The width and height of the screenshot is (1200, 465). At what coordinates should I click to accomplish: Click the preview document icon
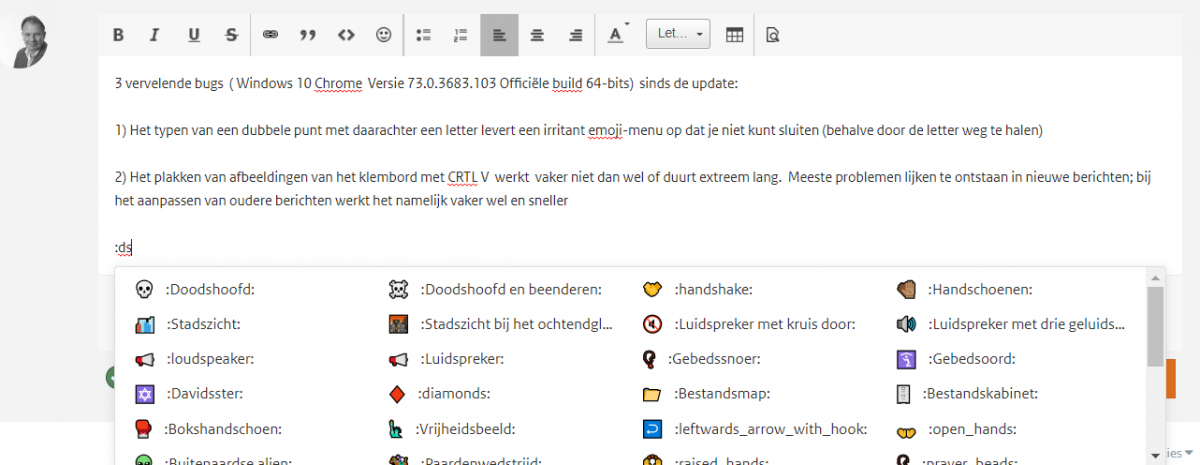point(772,34)
